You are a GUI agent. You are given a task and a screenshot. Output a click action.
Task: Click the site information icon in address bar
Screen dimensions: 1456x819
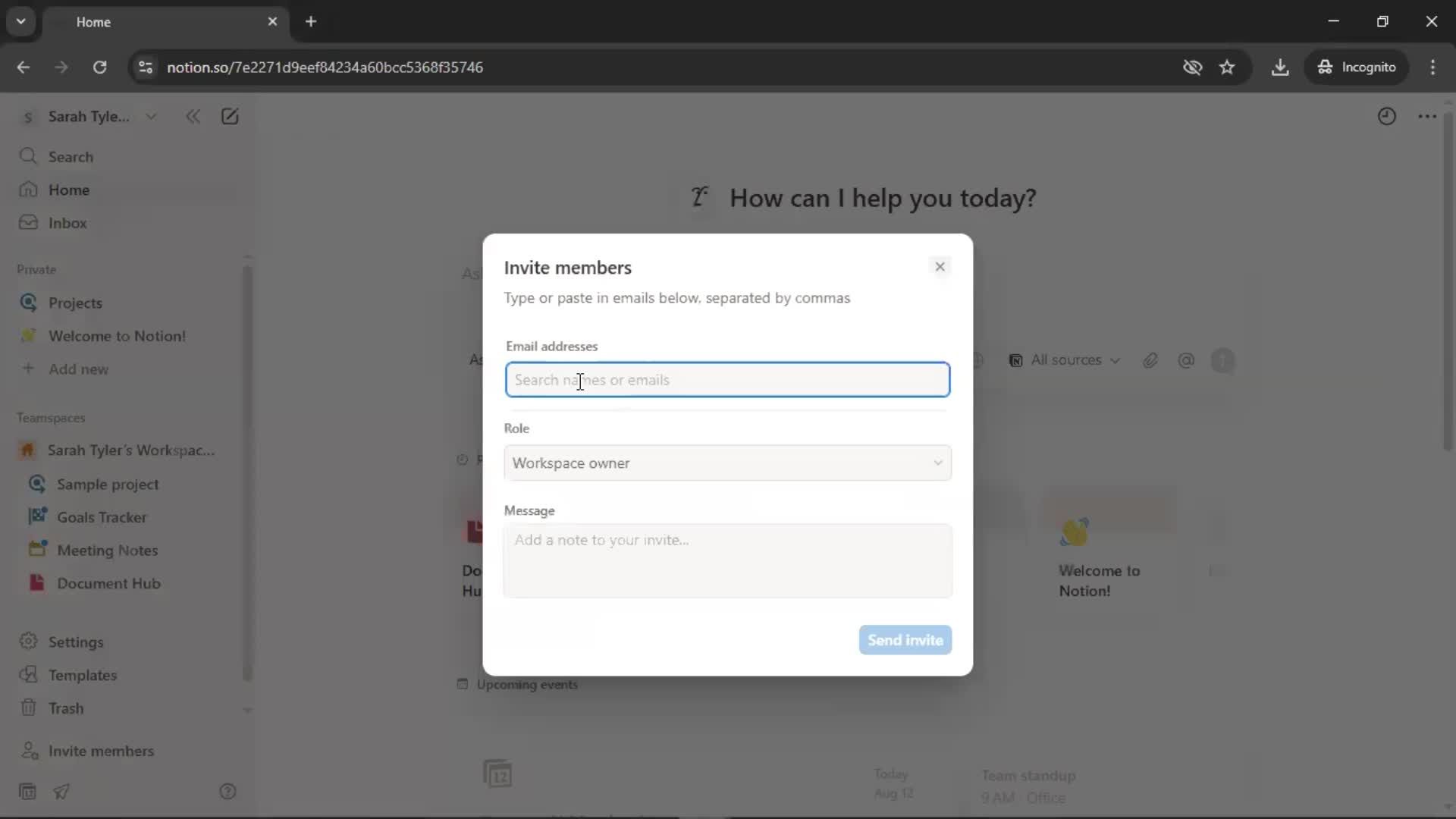point(146,67)
